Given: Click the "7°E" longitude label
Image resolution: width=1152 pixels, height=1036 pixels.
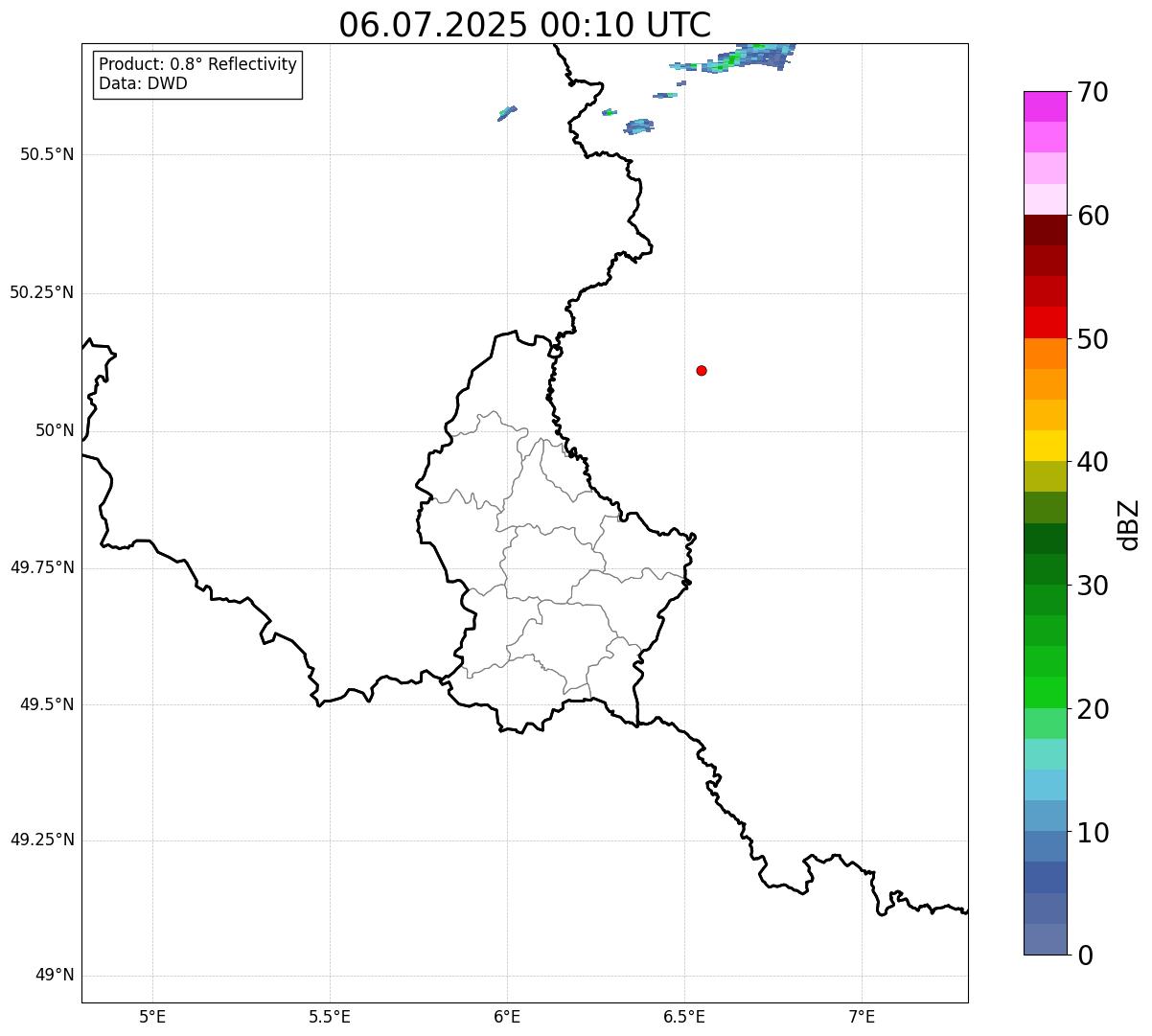Looking at the screenshot, I should point(862,1016).
